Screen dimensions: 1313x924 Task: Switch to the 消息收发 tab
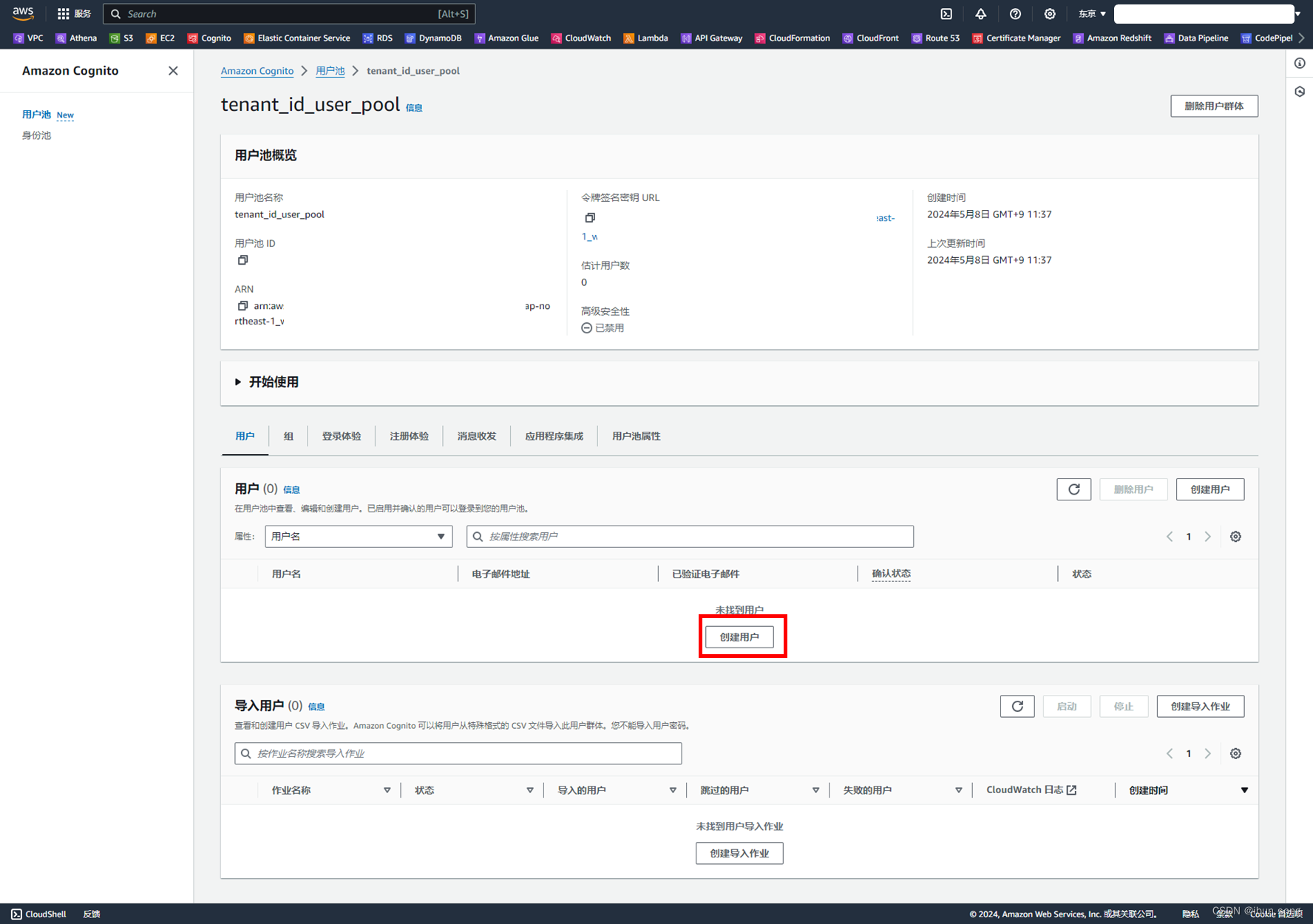pyautogui.click(x=477, y=436)
